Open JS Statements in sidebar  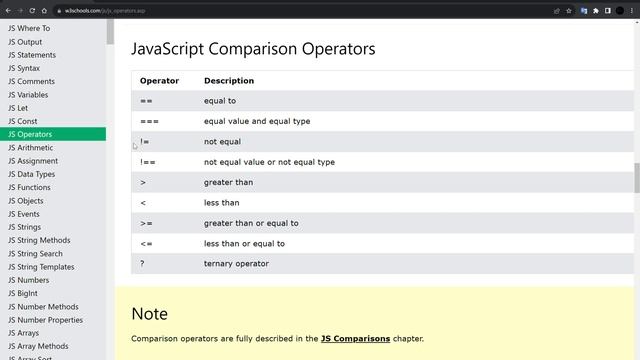coord(32,55)
